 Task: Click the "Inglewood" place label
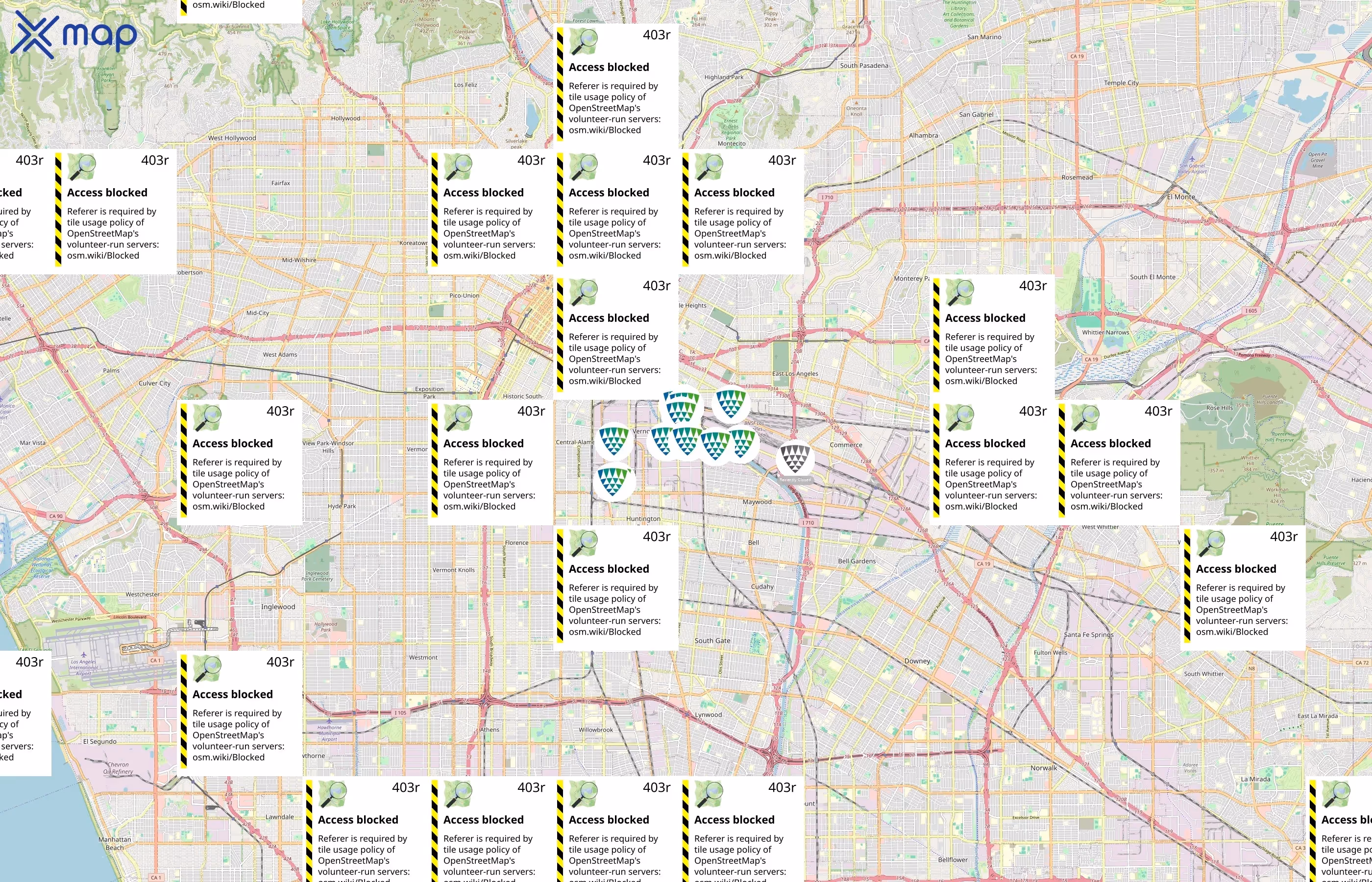coord(278,607)
